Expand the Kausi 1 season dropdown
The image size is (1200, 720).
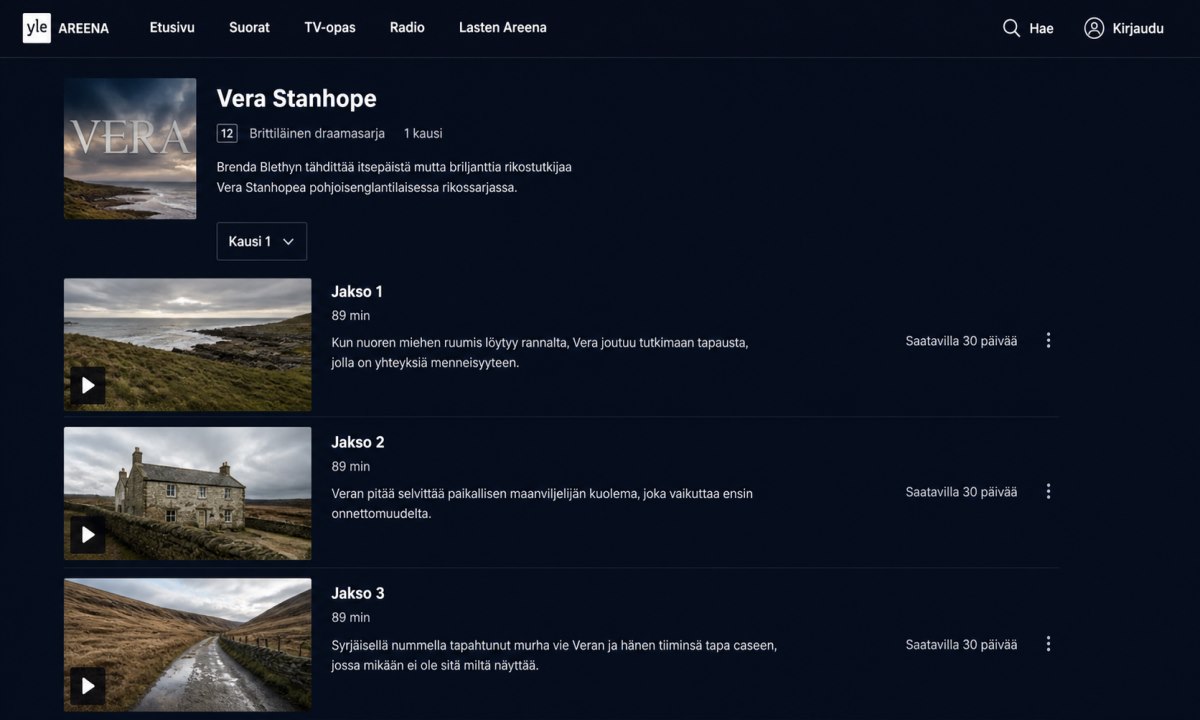(x=262, y=241)
